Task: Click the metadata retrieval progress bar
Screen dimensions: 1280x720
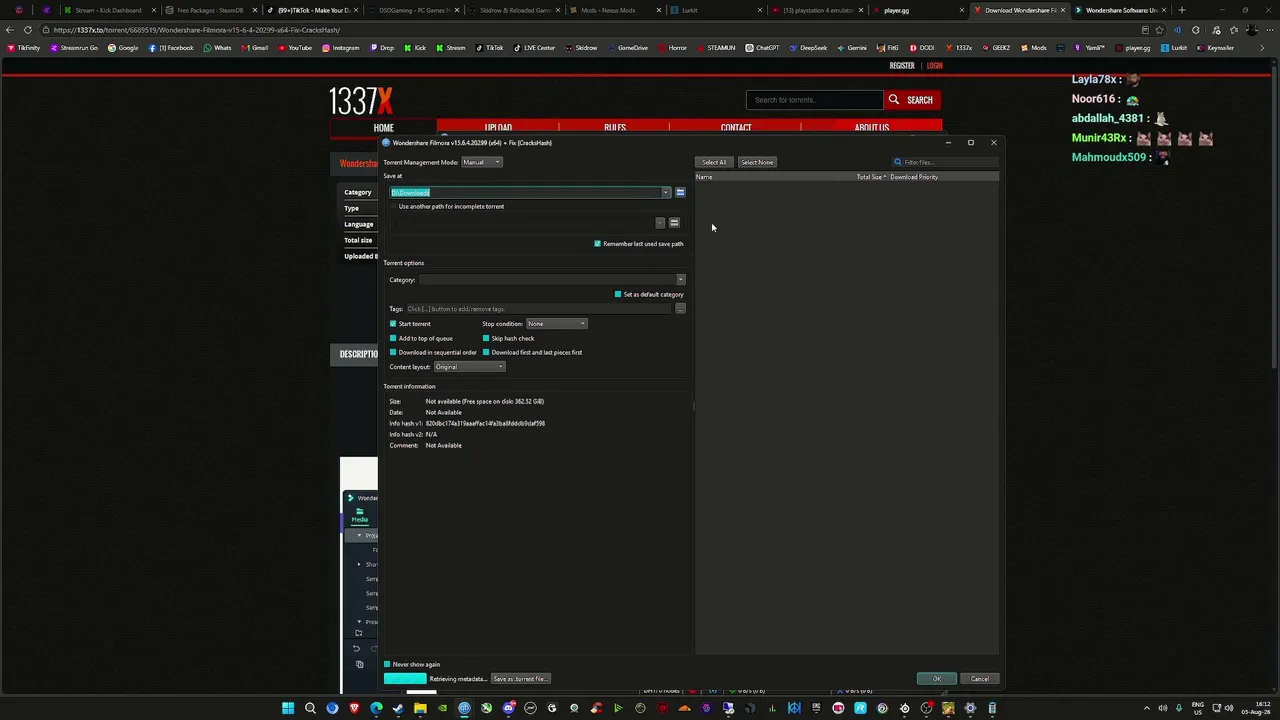Action: point(405,679)
